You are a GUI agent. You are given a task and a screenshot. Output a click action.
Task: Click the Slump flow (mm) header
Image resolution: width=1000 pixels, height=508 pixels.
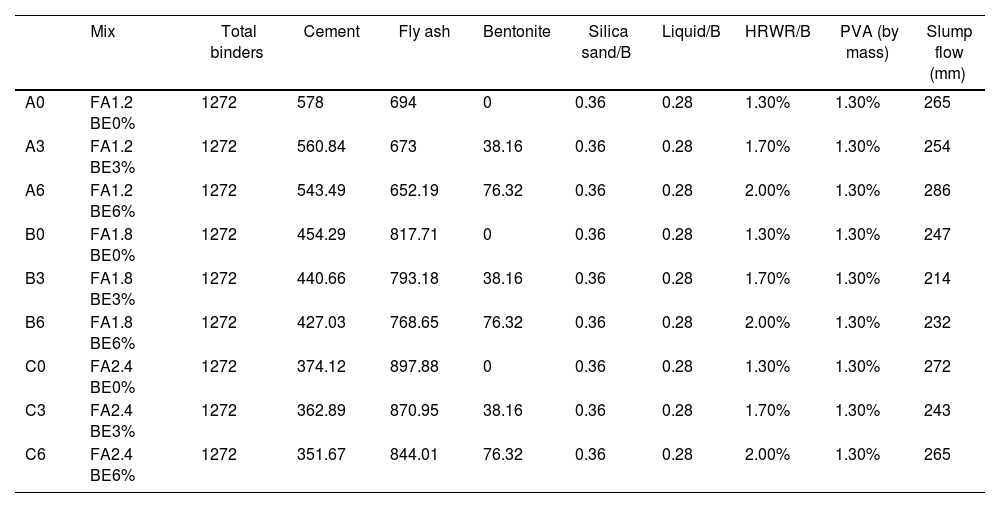pos(949,53)
